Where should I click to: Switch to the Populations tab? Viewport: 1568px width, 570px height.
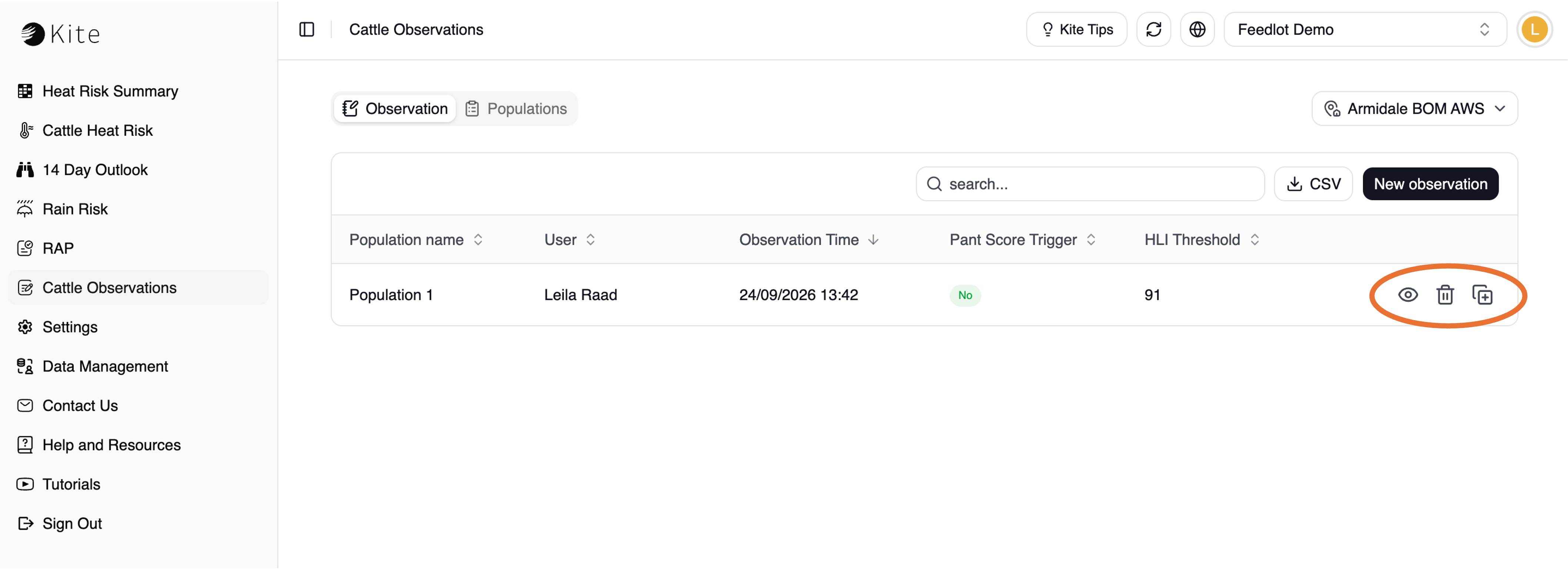[x=516, y=109]
